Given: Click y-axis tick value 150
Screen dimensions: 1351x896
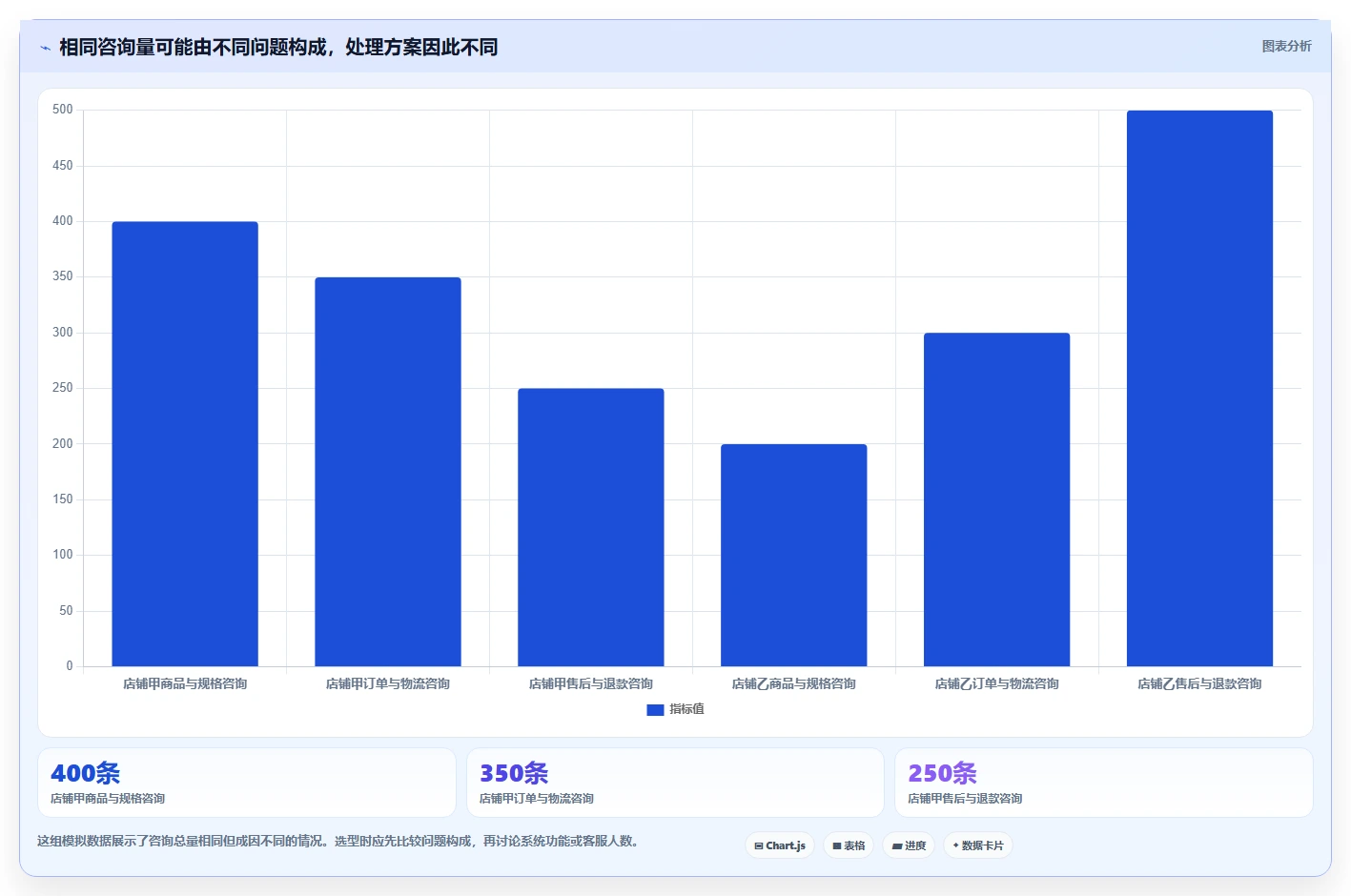Looking at the screenshot, I should [x=63, y=499].
